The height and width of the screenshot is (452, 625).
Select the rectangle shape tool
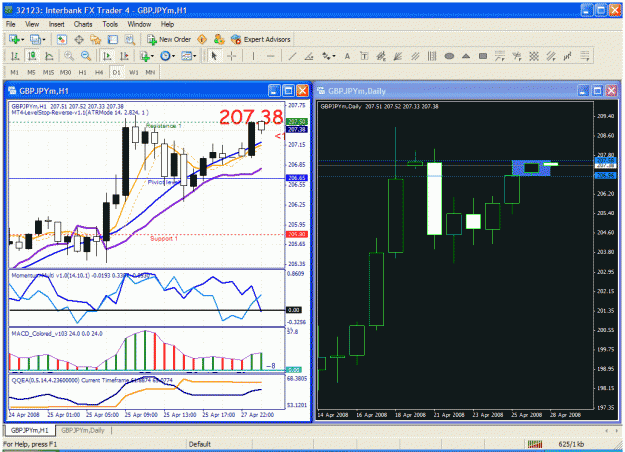pyautogui.click(x=483, y=56)
